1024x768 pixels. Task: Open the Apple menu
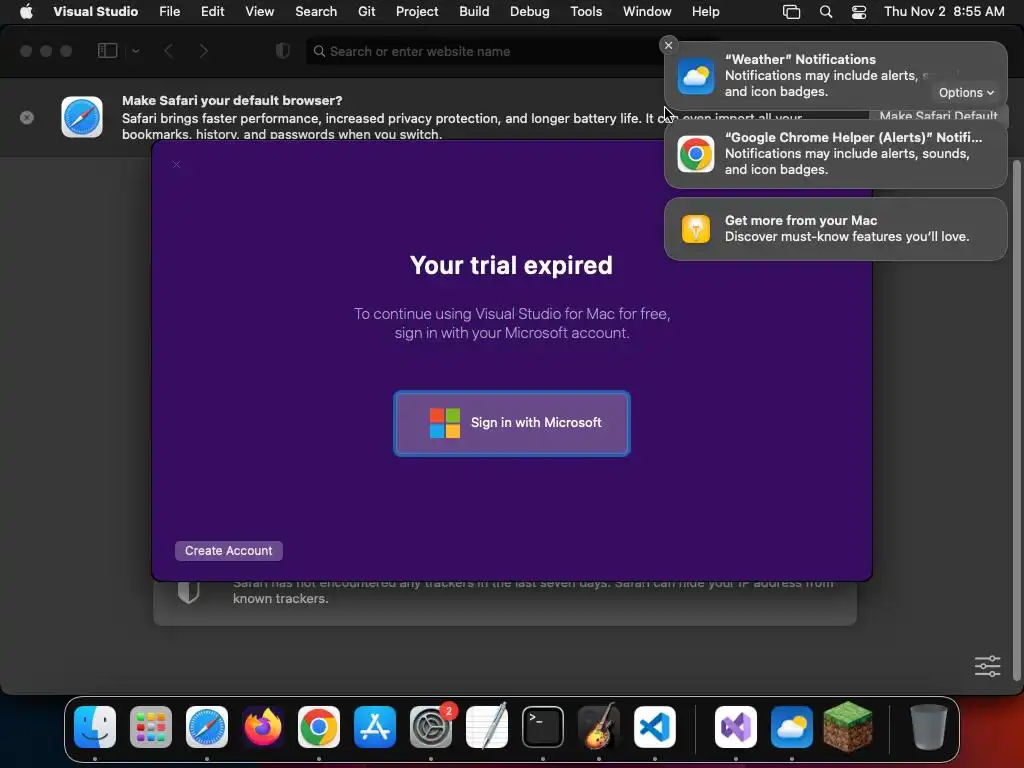pos(26,12)
